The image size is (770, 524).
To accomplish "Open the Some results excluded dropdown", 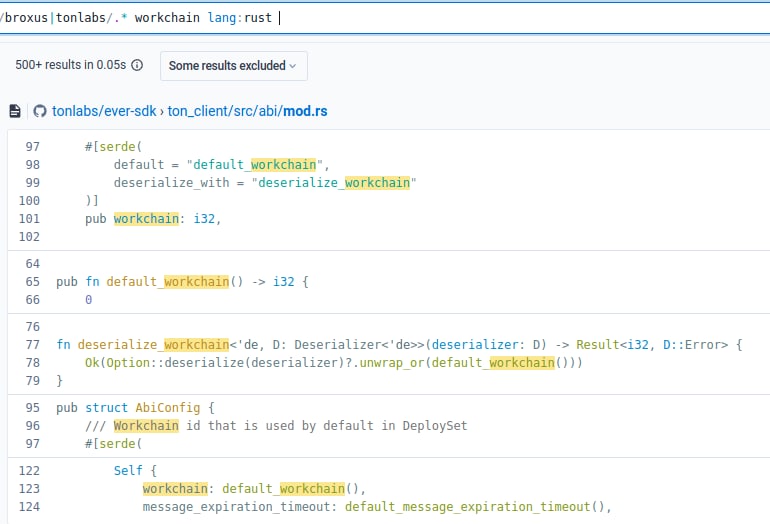I will [233, 66].
